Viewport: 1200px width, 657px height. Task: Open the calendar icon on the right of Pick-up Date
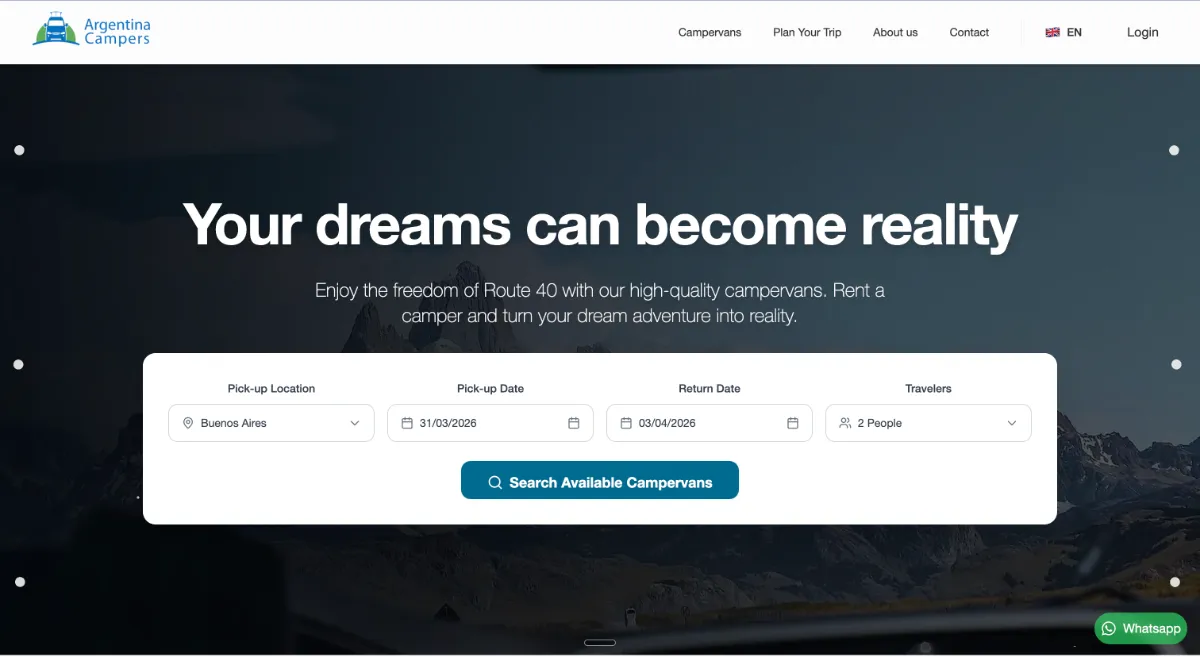click(574, 423)
